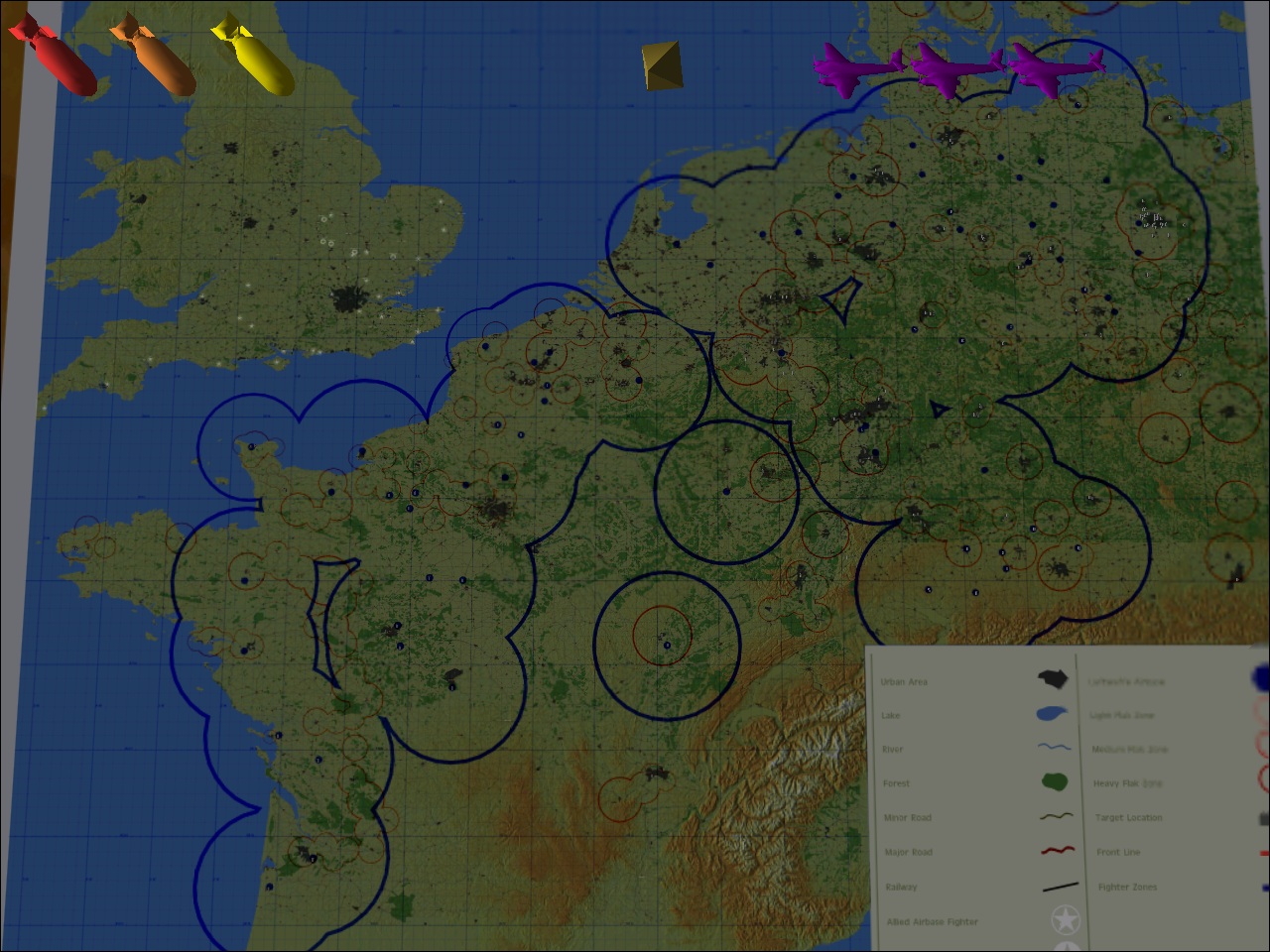This screenshot has width=1270, height=952.
Task: Click the red flak circle inside the southern blue circle
Action: click(x=662, y=635)
